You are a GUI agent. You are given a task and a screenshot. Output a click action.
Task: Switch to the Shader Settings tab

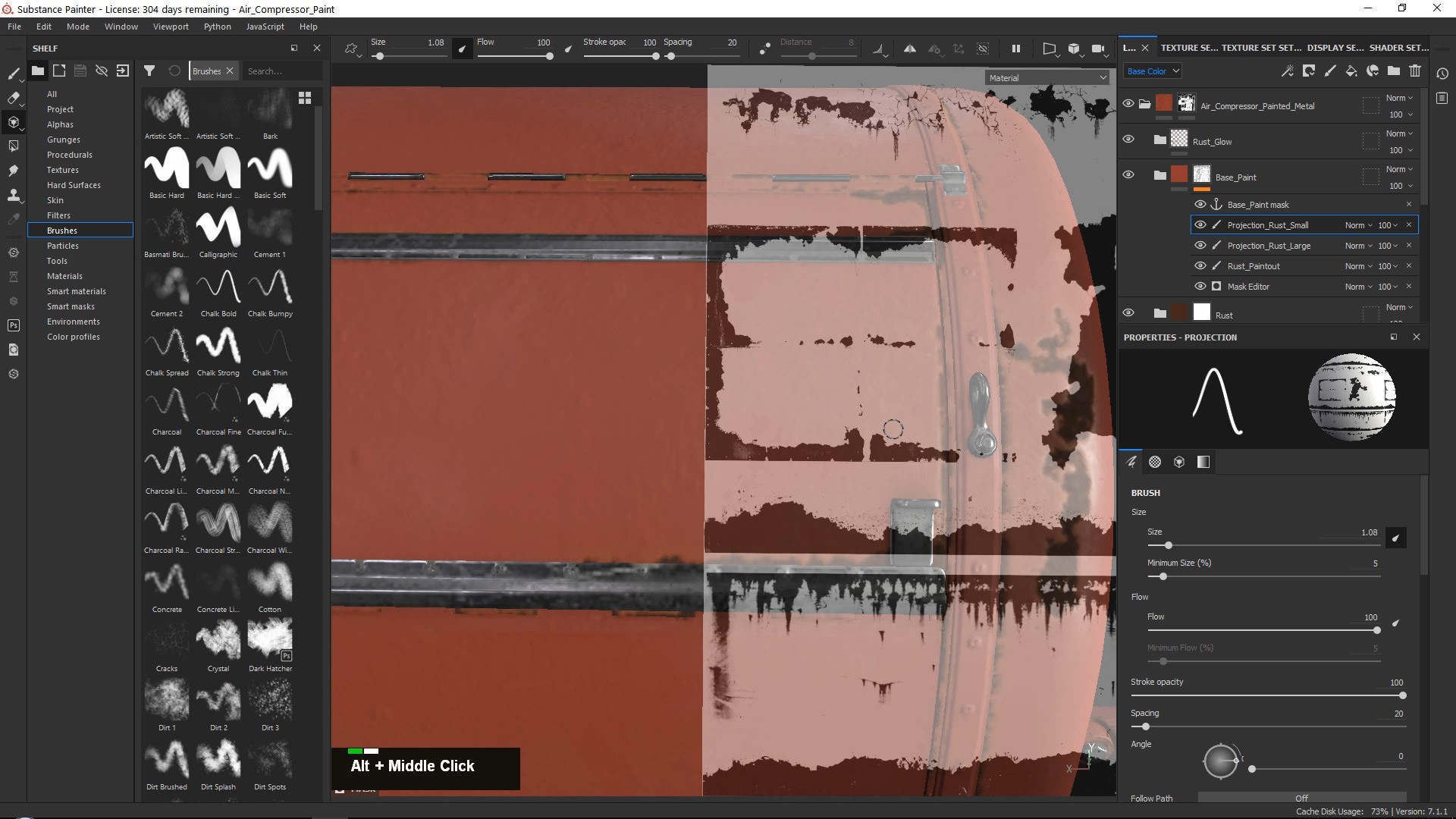coord(1398,48)
